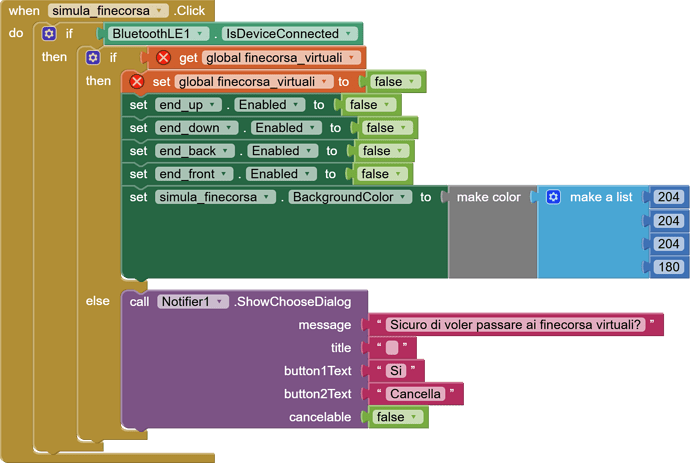Viewport: 690px width, 463px height.
Task: Click the gear icon on the outer if block
Action: tap(49, 34)
